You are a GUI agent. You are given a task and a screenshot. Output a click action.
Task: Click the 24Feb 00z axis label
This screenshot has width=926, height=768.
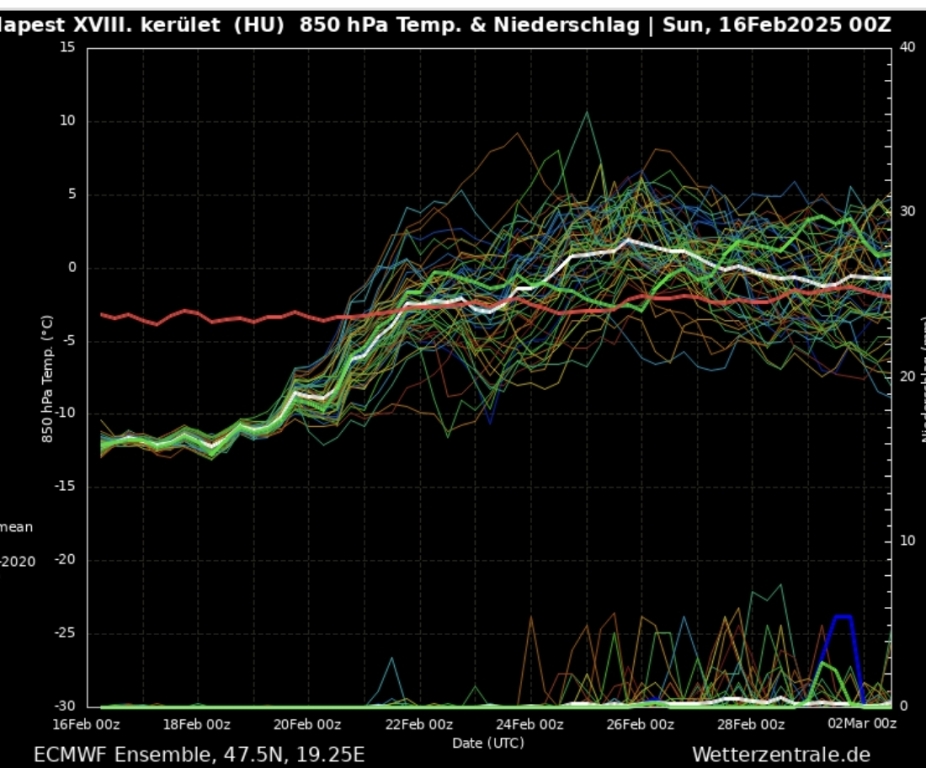click(x=529, y=724)
